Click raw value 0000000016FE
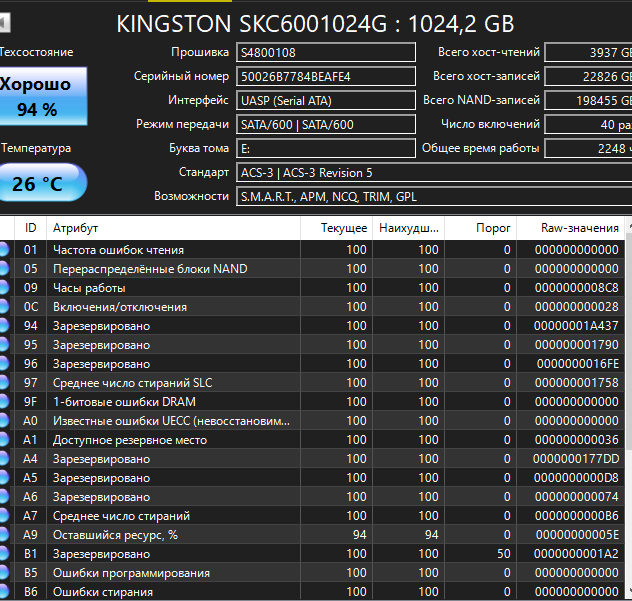The image size is (632, 601). coord(578,364)
